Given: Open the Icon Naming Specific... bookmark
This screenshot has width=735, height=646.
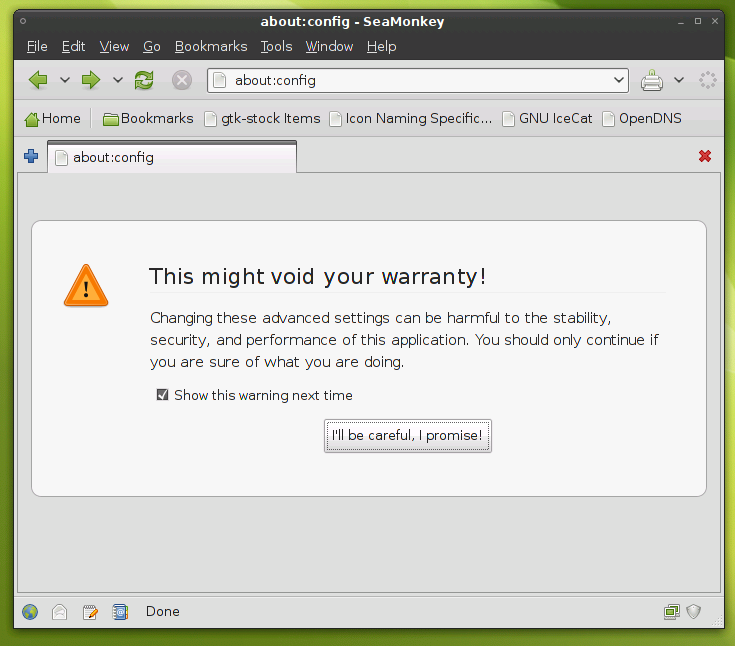Looking at the screenshot, I should click(x=411, y=119).
